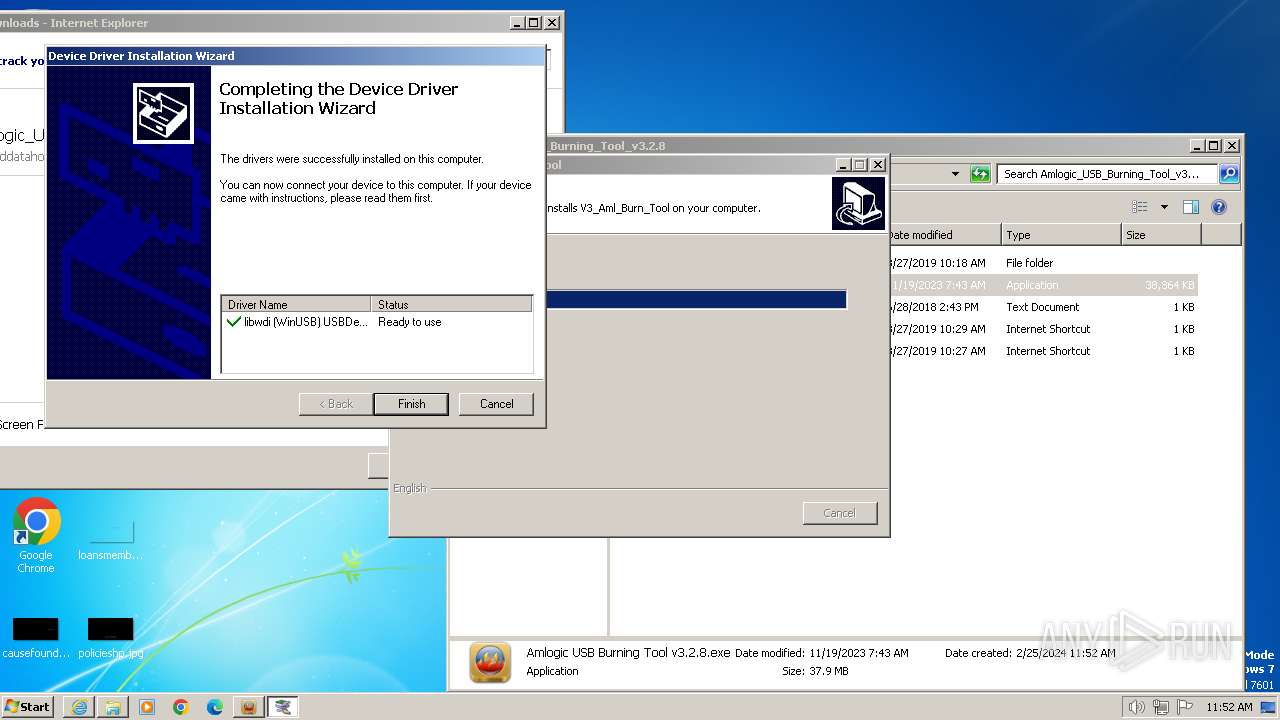The height and width of the screenshot is (720, 1280).
Task: Change the view in Explorer
Action: click(x=1140, y=207)
